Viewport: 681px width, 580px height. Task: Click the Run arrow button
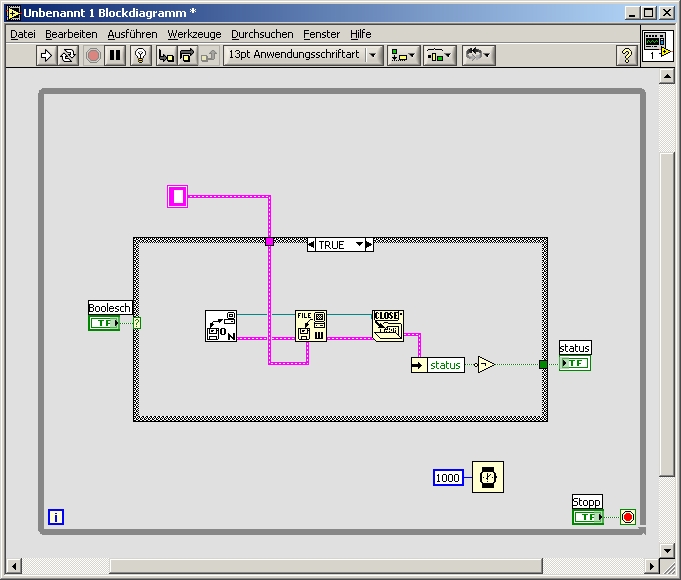(46, 56)
